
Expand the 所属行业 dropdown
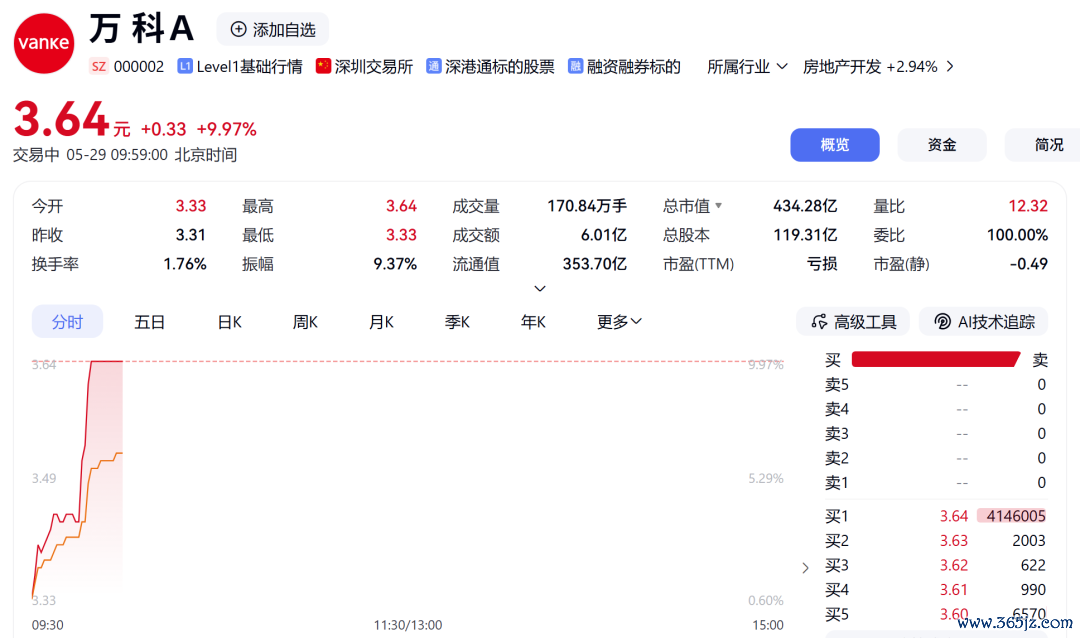[747, 67]
